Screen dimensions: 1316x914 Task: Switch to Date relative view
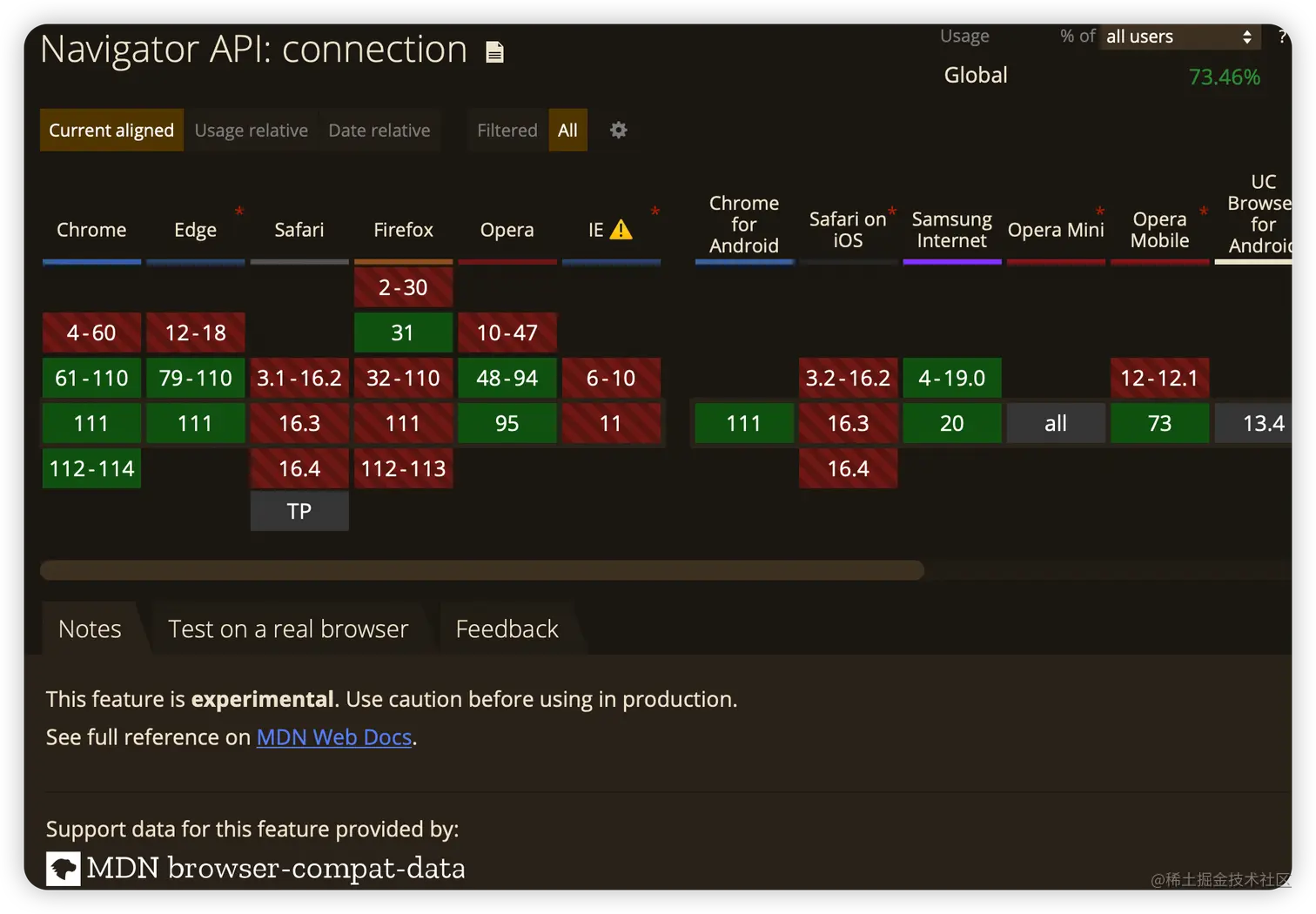tap(379, 130)
